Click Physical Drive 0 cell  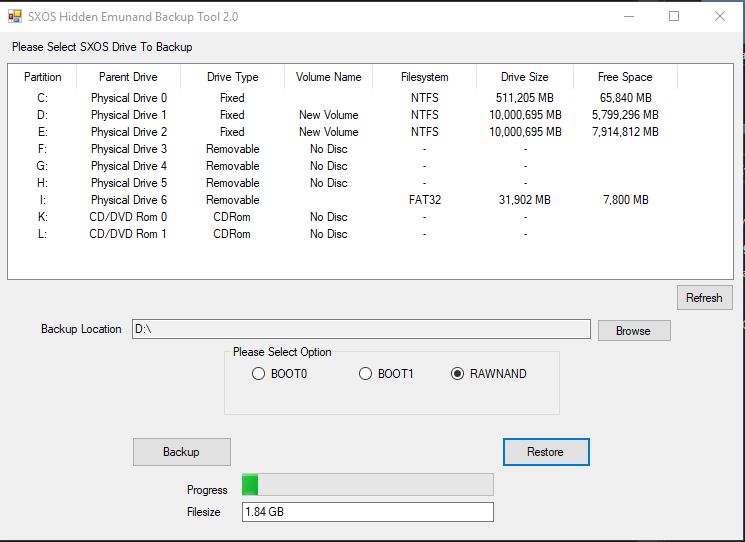[x=129, y=98]
